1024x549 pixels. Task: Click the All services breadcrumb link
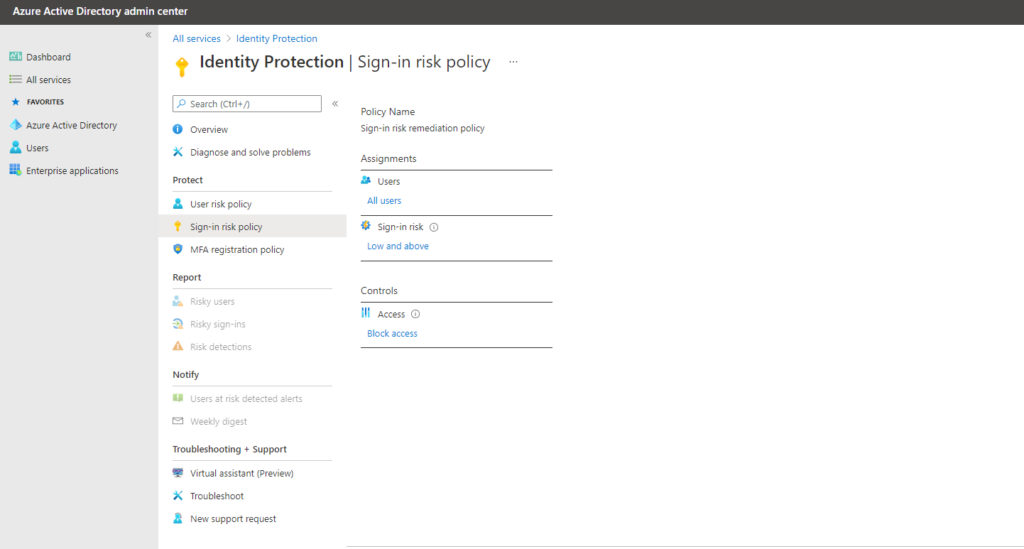tap(197, 39)
